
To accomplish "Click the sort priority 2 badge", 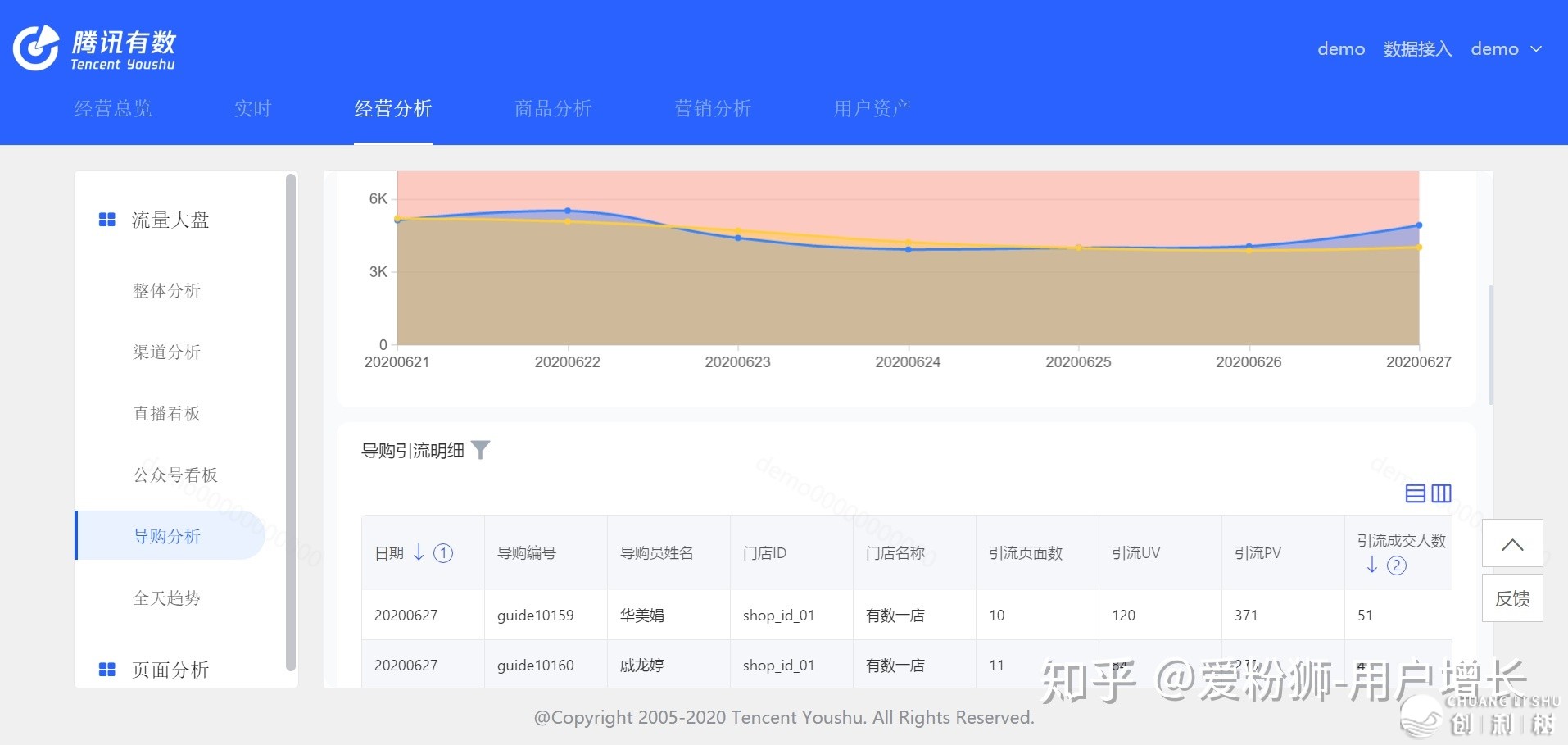I will tap(1396, 566).
